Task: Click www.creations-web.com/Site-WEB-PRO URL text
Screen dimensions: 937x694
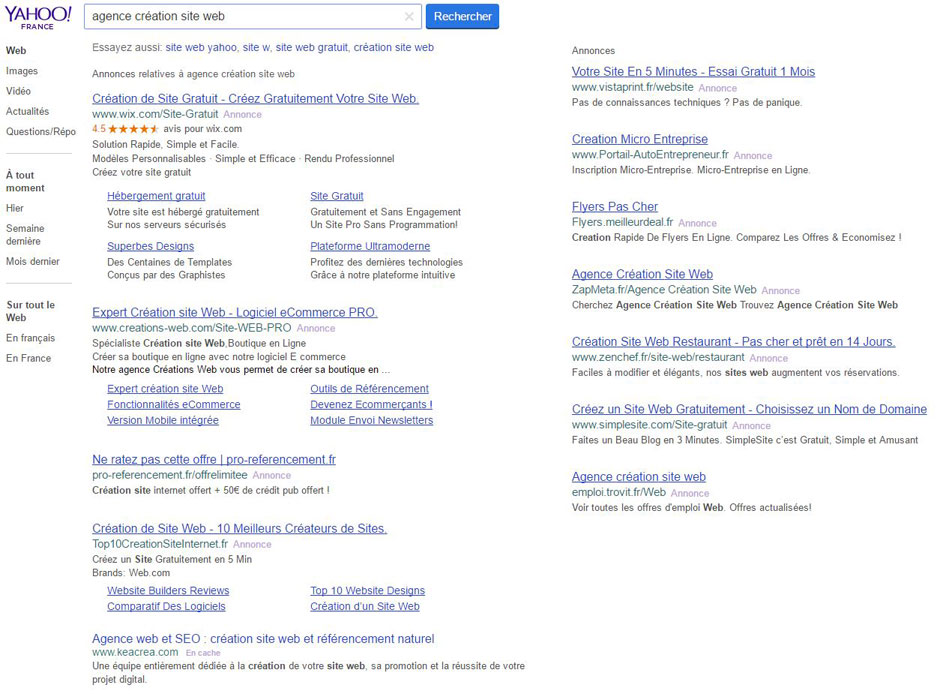Action: (x=192, y=328)
